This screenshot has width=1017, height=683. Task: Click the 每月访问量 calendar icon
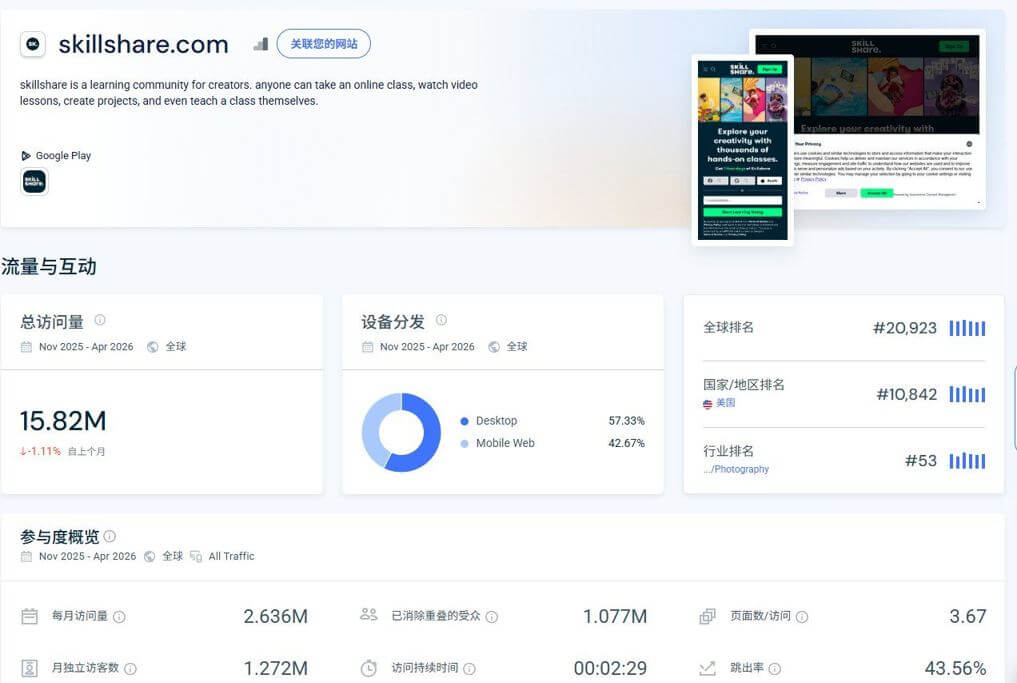click(30, 616)
